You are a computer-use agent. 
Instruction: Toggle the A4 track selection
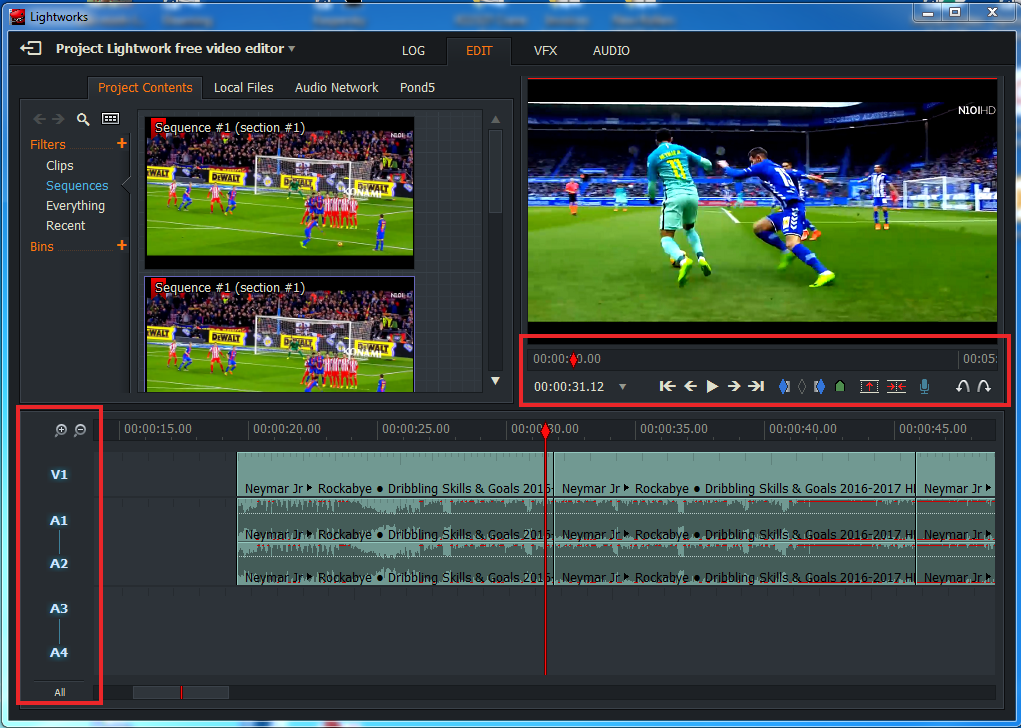pos(59,652)
